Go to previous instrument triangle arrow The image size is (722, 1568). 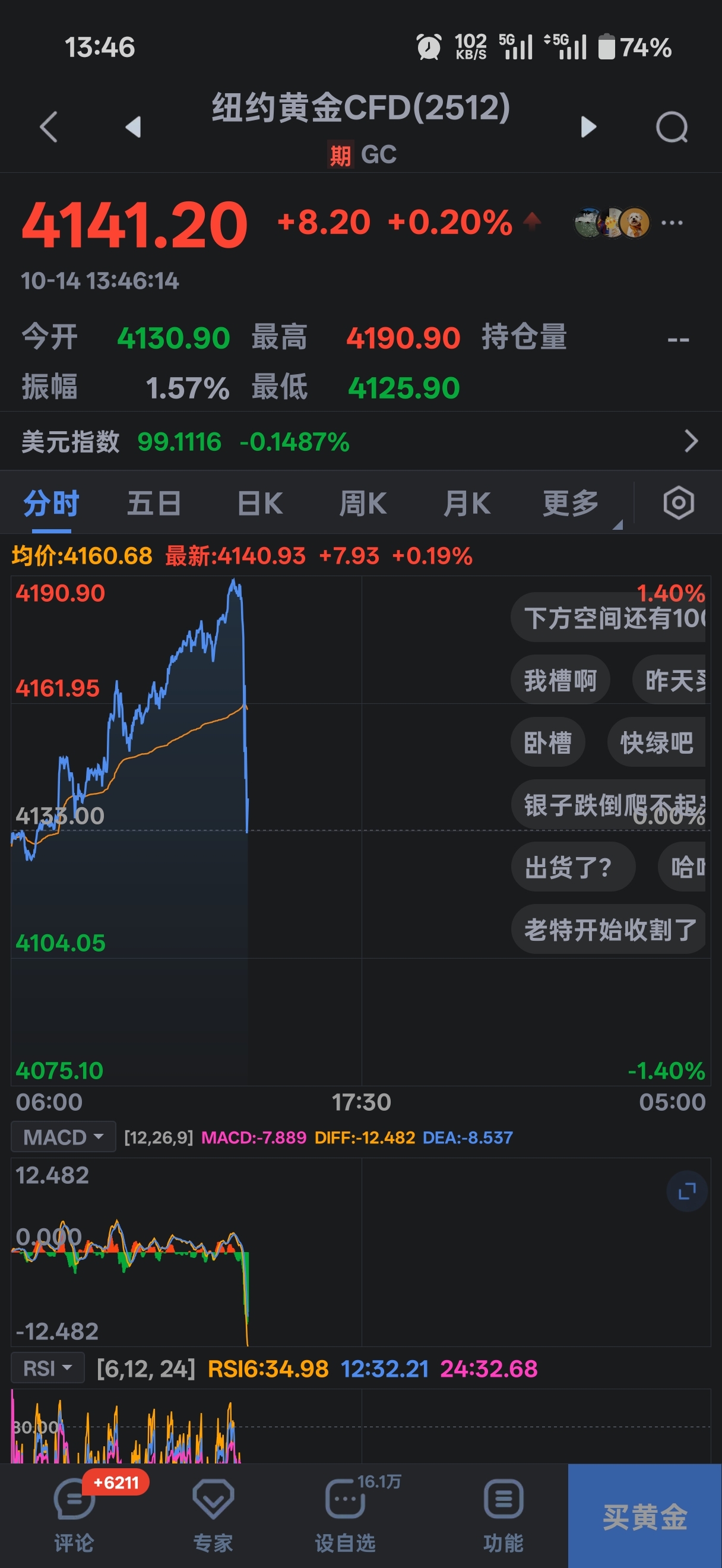[132, 127]
